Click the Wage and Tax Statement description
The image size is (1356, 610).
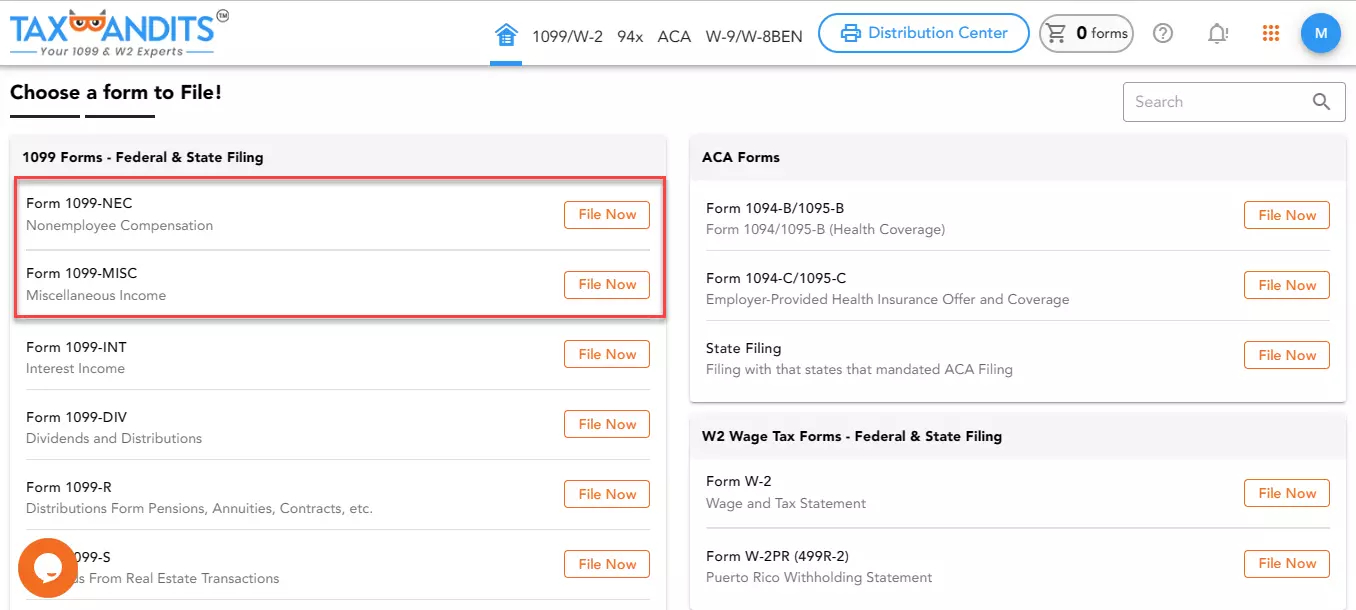coord(786,504)
